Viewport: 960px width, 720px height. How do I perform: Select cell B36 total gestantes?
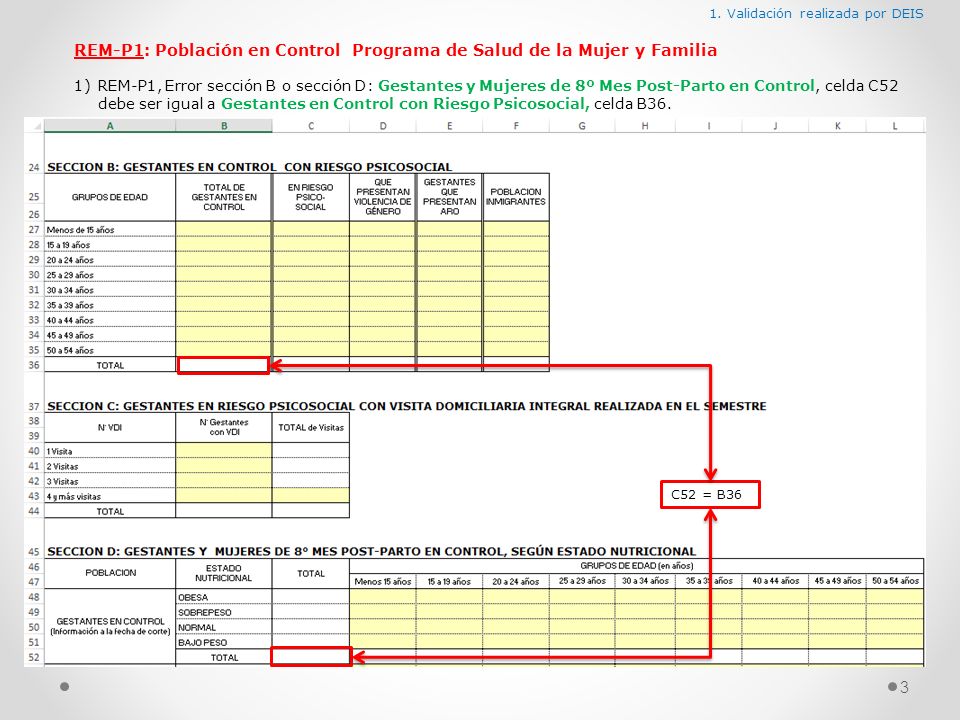[223, 366]
